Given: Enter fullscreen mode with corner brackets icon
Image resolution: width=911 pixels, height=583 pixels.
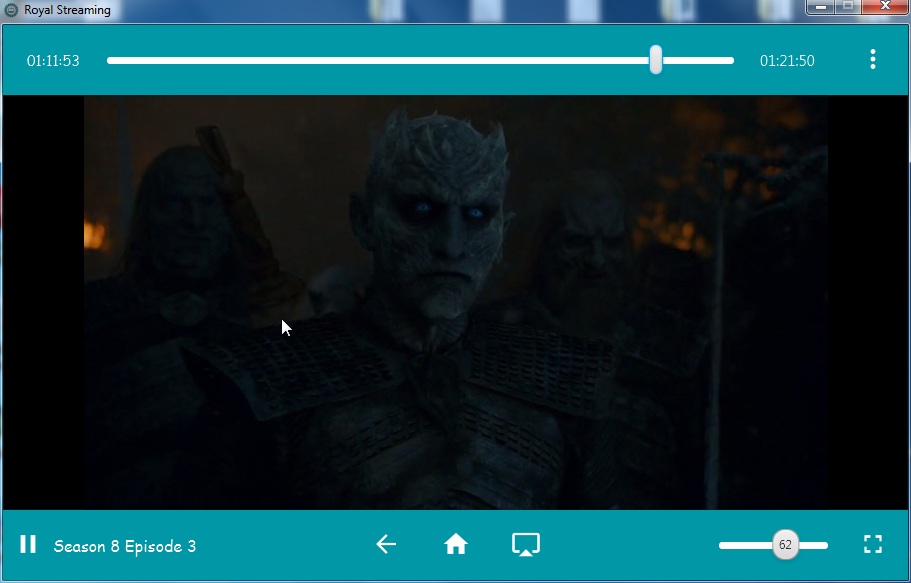Looking at the screenshot, I should pos(873,545).
